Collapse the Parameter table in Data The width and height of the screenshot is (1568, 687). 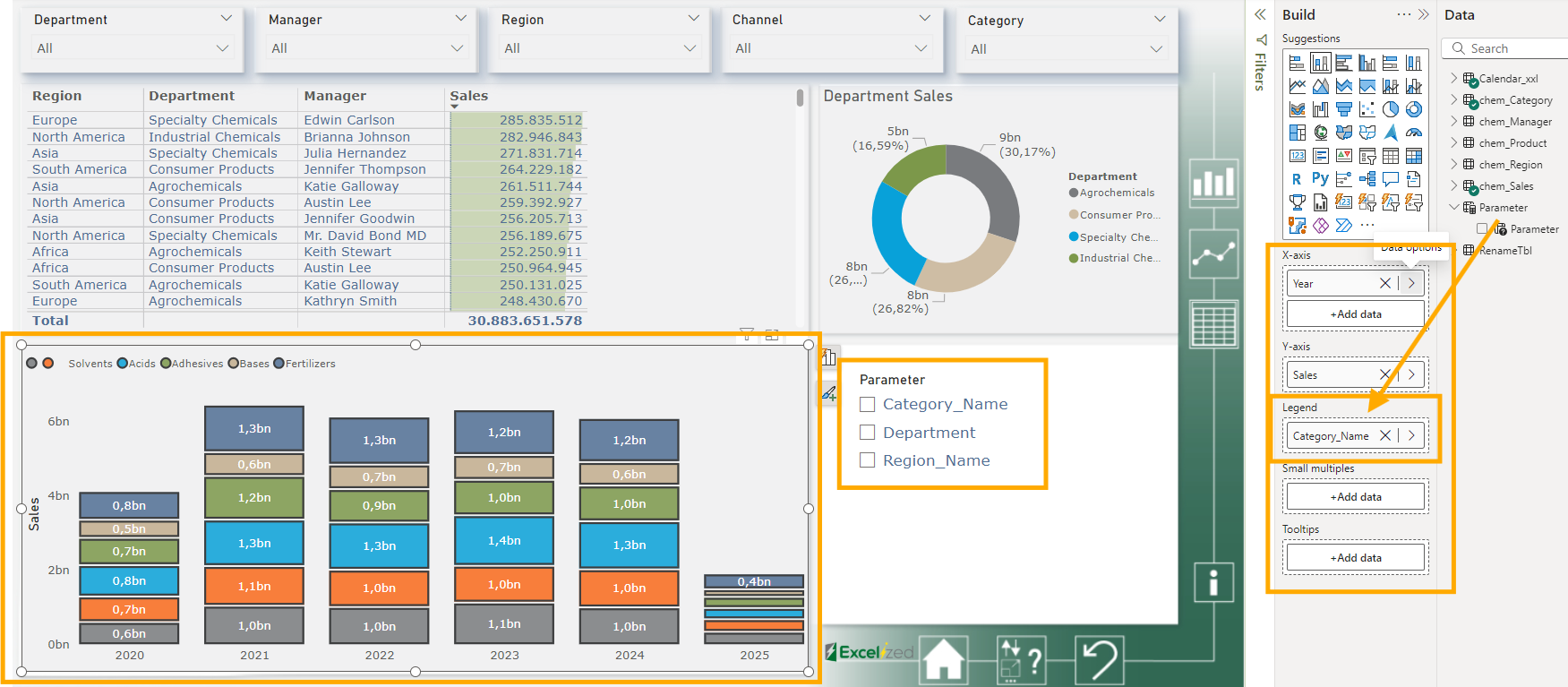pos(1453,207)
